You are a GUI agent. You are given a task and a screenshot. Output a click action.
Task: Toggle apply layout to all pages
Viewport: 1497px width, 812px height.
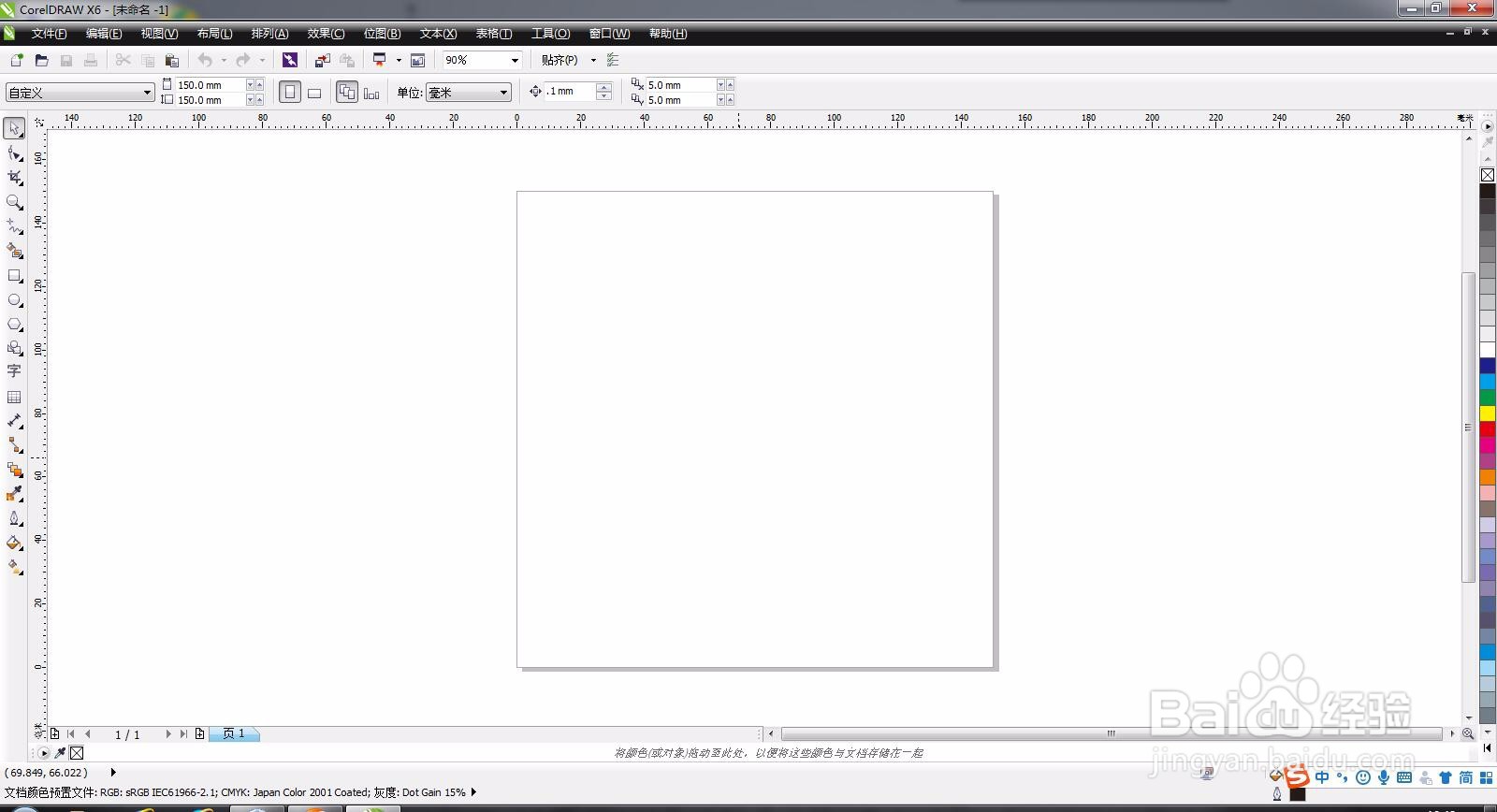[x=347, y=93]
